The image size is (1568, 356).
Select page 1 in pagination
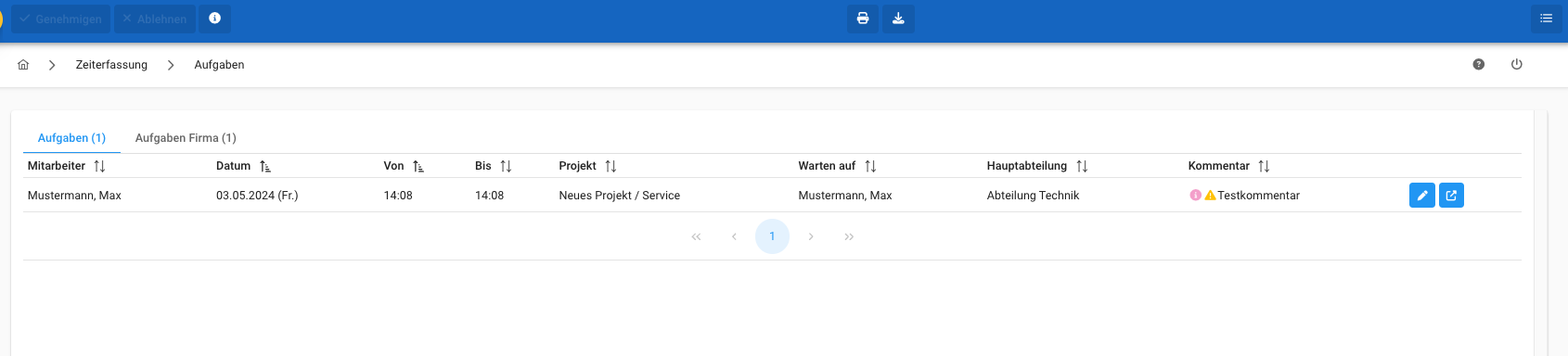pos(772,236)
